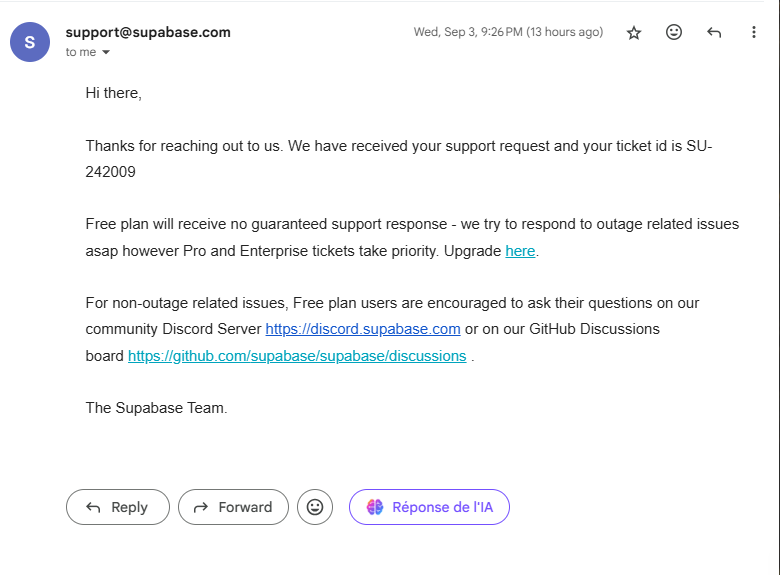Open the 'here' upgrade link
This screenshot has height=575, width=780.
click(x=520, y=251)
